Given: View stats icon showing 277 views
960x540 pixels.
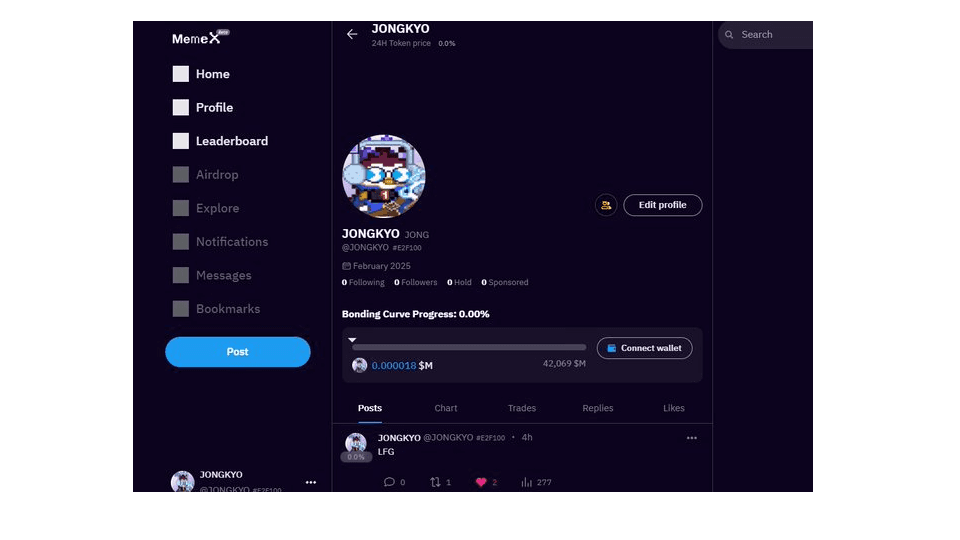Looking at the screenshot, I should click(x=526, y=482).
